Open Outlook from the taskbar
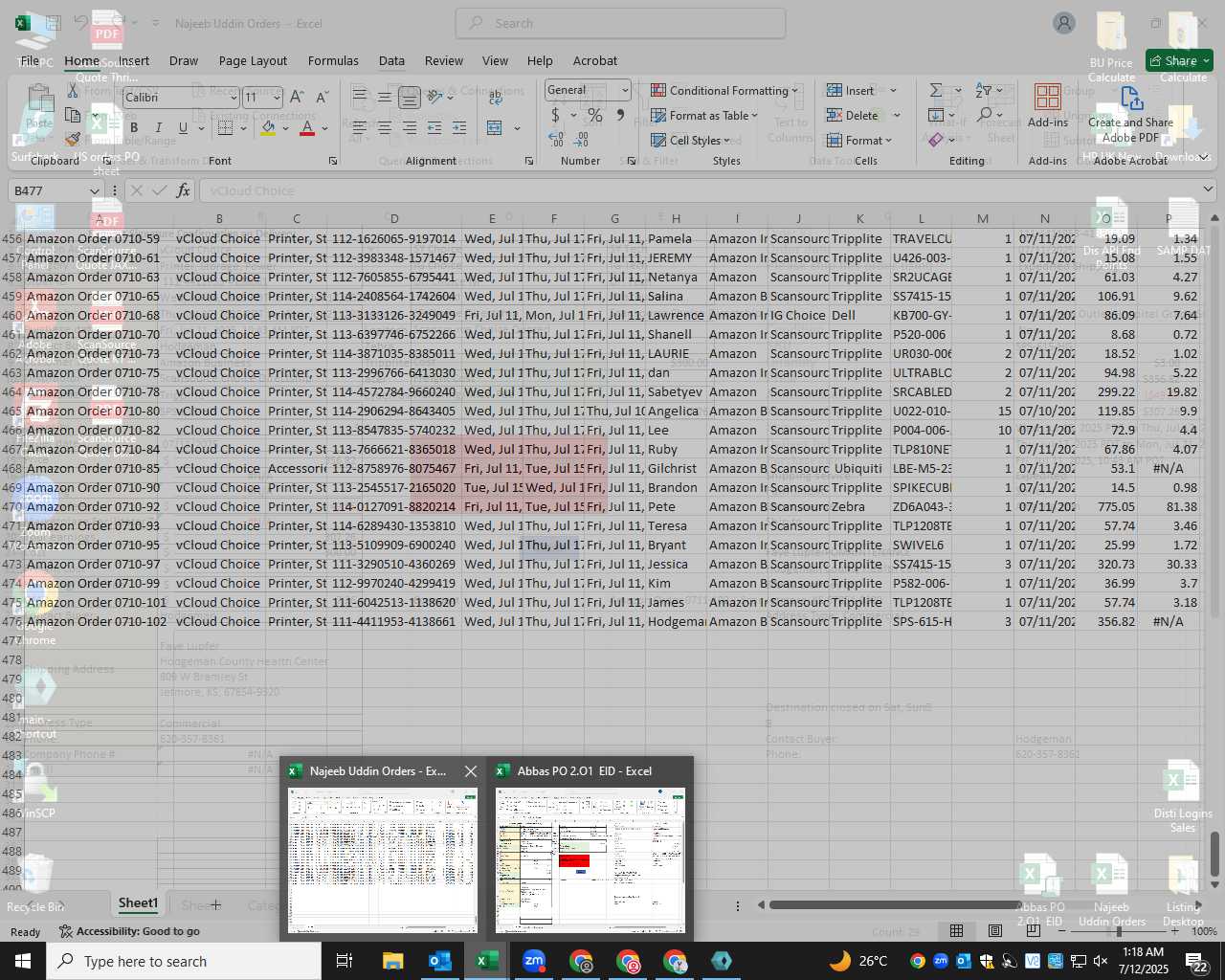Viewport: 1225px width, 980px height. (x=440, y=960)
